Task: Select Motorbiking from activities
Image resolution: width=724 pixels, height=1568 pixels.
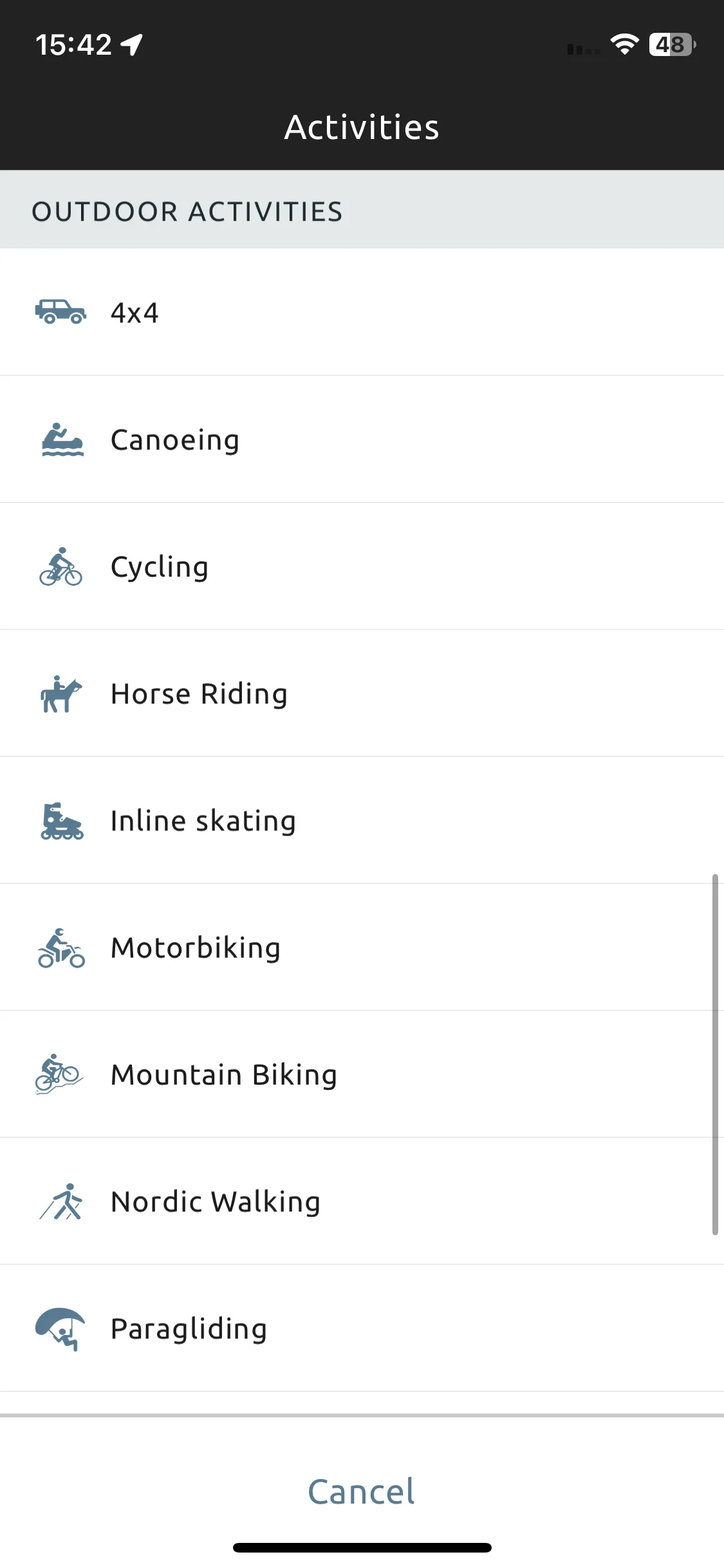Action: 362,947
